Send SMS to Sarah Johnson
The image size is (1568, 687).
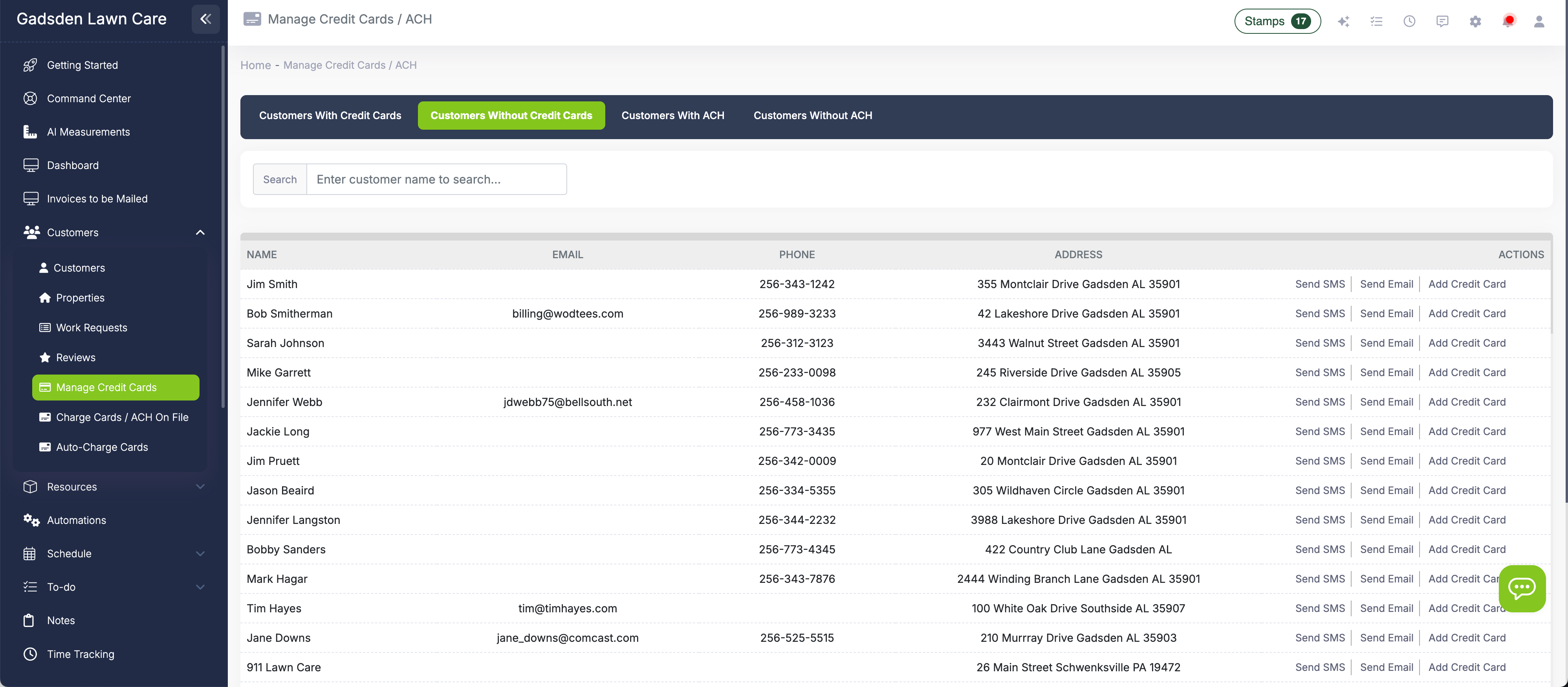[1320, 343]
